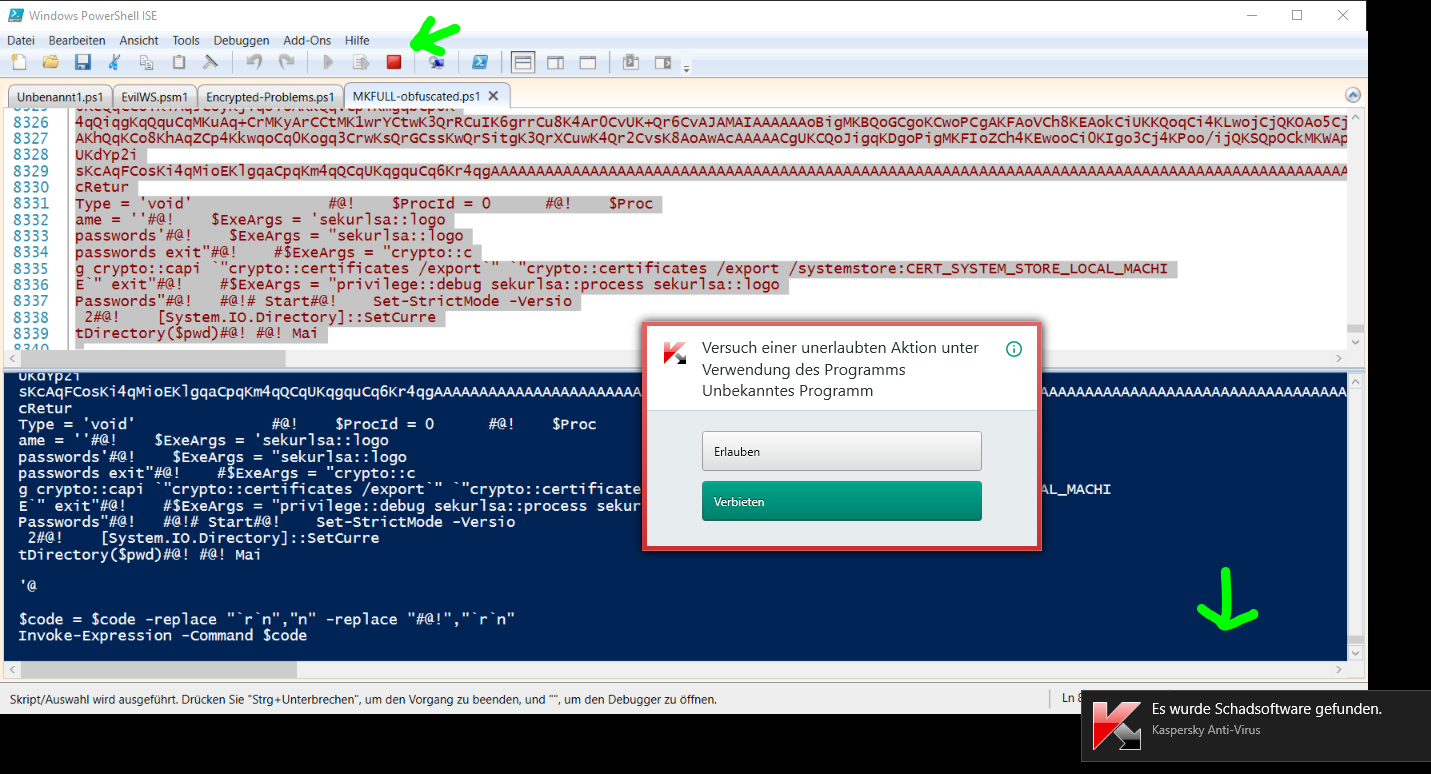Run selection toolbar icon
1431x774 pixels.
(x=360, y=62)
